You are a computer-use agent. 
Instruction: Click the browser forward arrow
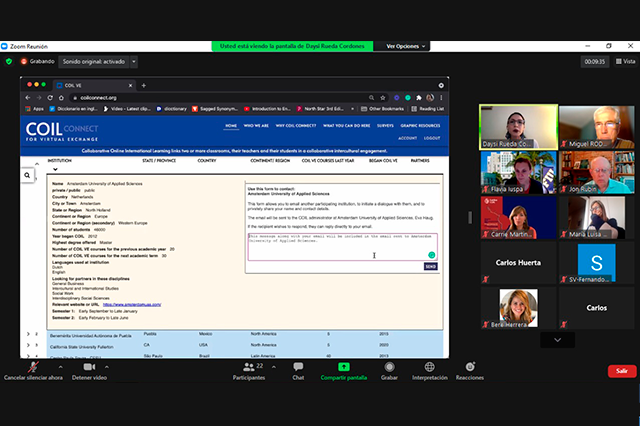[x=39, y=98]
